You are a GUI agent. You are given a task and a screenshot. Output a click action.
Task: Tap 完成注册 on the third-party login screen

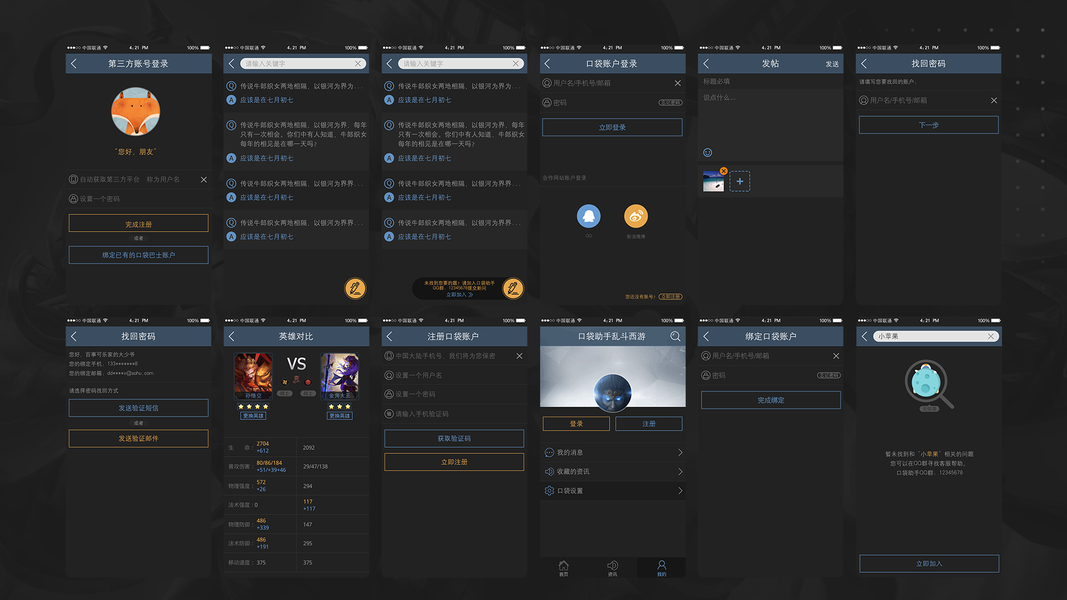click(138, 224)
